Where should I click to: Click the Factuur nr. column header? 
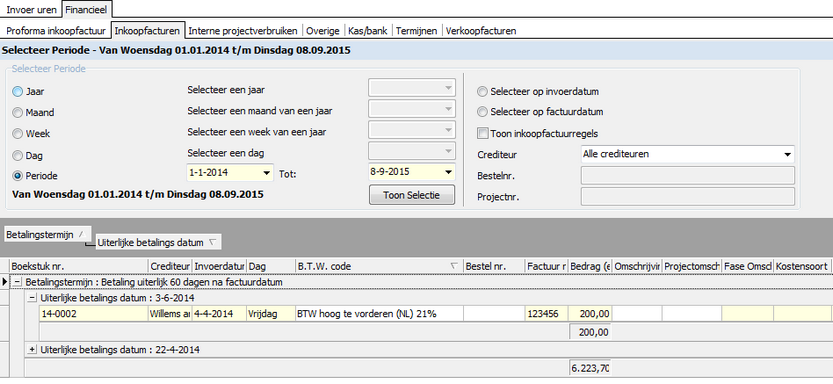coord(547,267)
